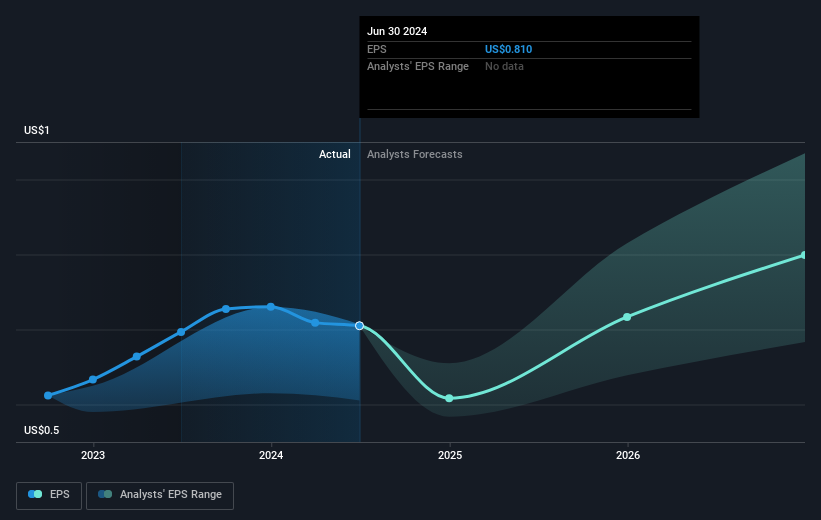Screen dimensions: 821x520
Task: Select the EPS point just after 2024
Action: click(315, 323)
